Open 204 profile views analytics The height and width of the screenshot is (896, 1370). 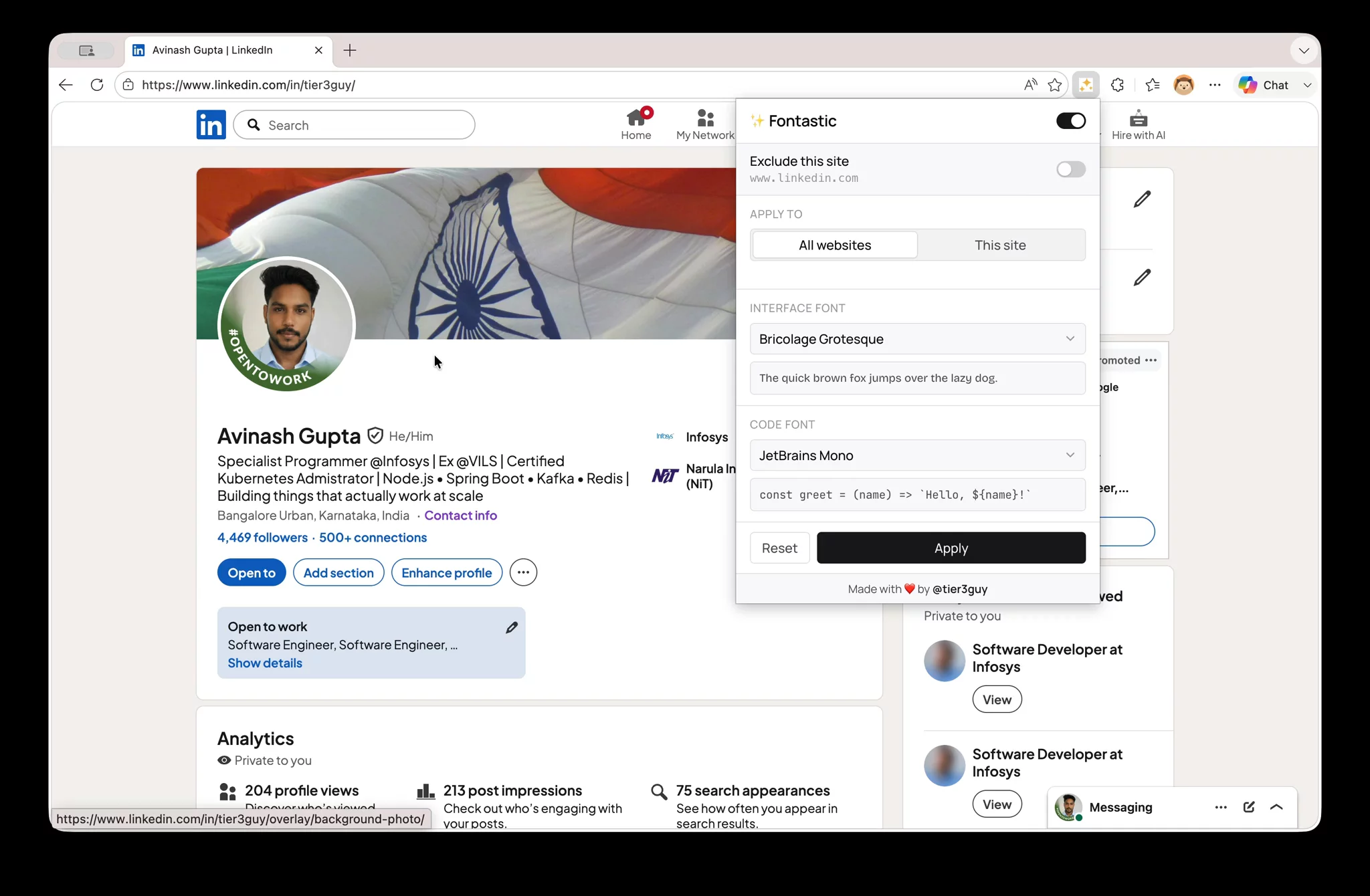tap(301, 791)
